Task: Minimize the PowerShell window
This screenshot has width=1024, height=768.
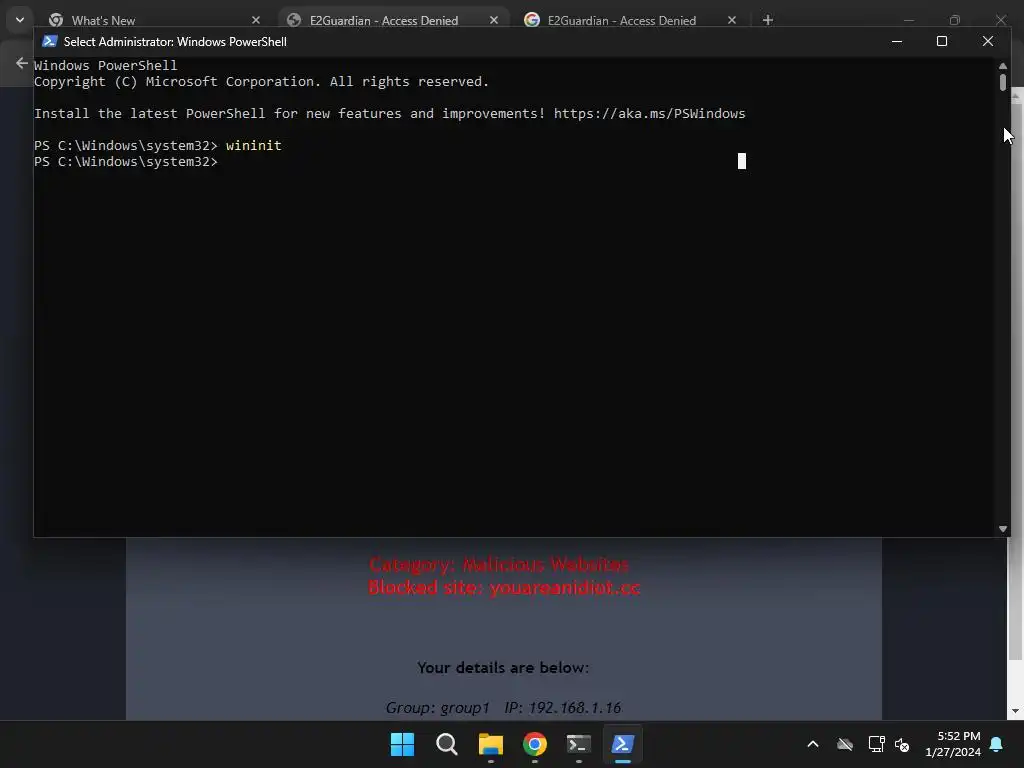Action: point(897,41)
